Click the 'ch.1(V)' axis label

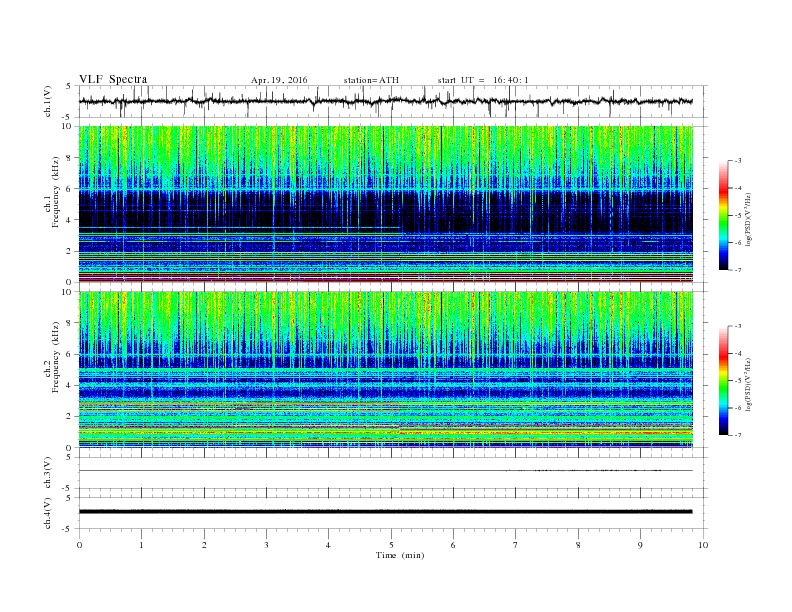[48, 101]
